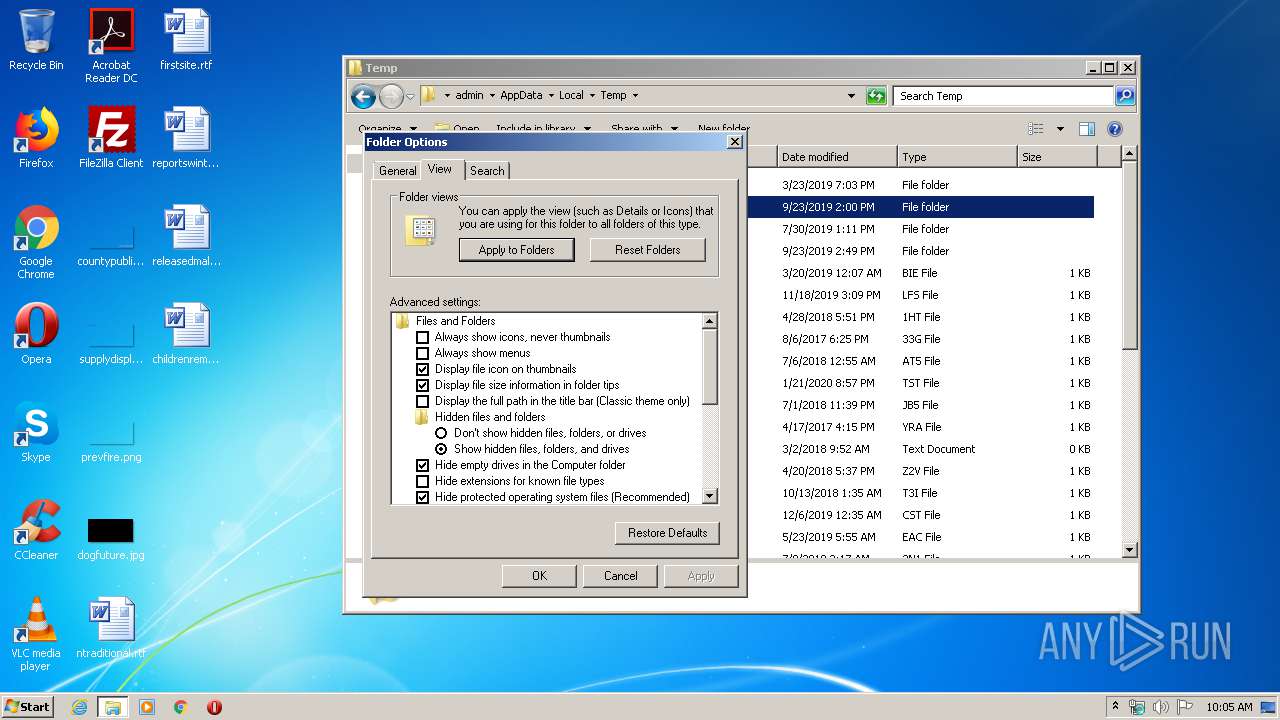Open the change-view options dropdown arrow
The width and height of the screenshot is (1280, 720).
click(1060, 129)
